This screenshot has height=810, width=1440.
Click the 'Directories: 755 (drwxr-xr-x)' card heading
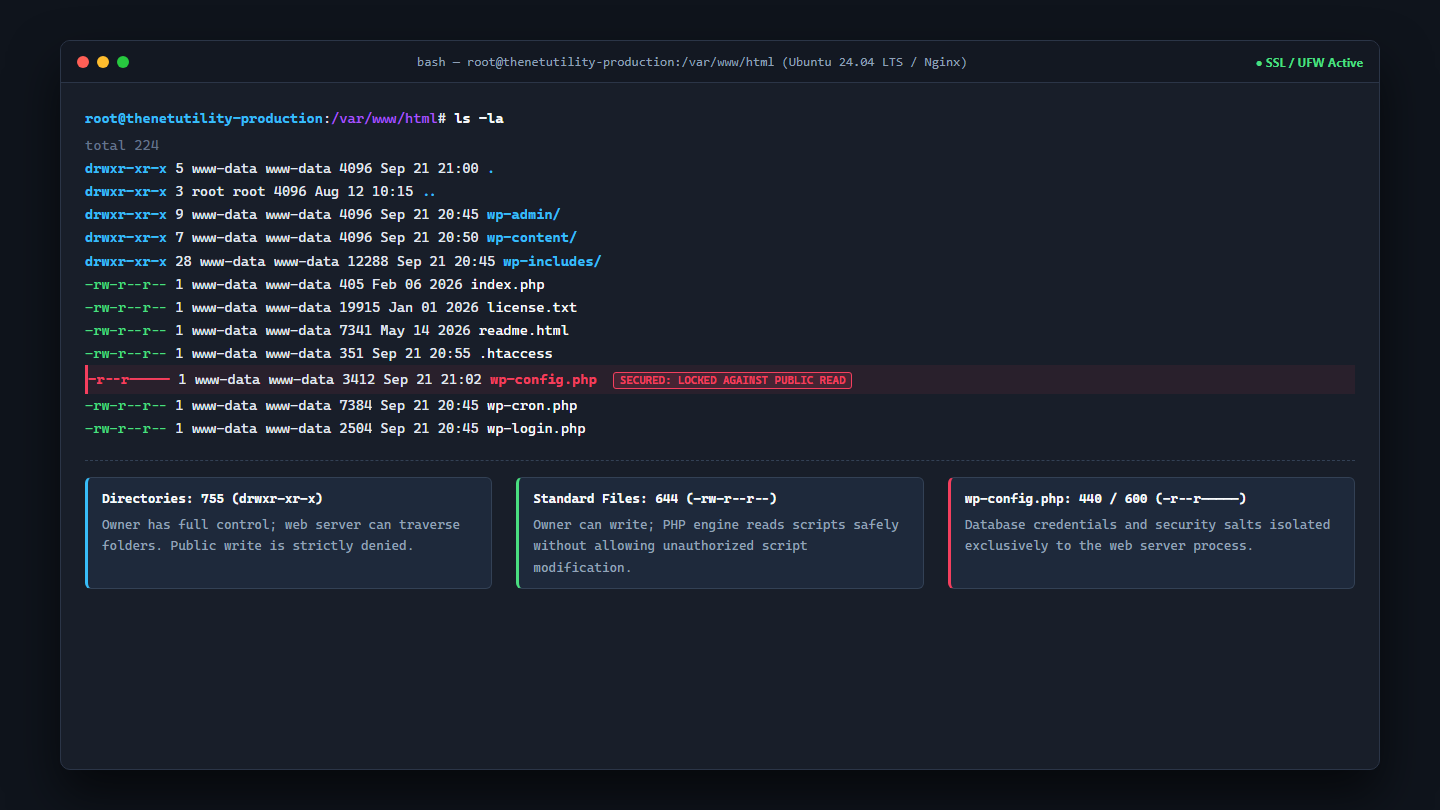(212, 498)
